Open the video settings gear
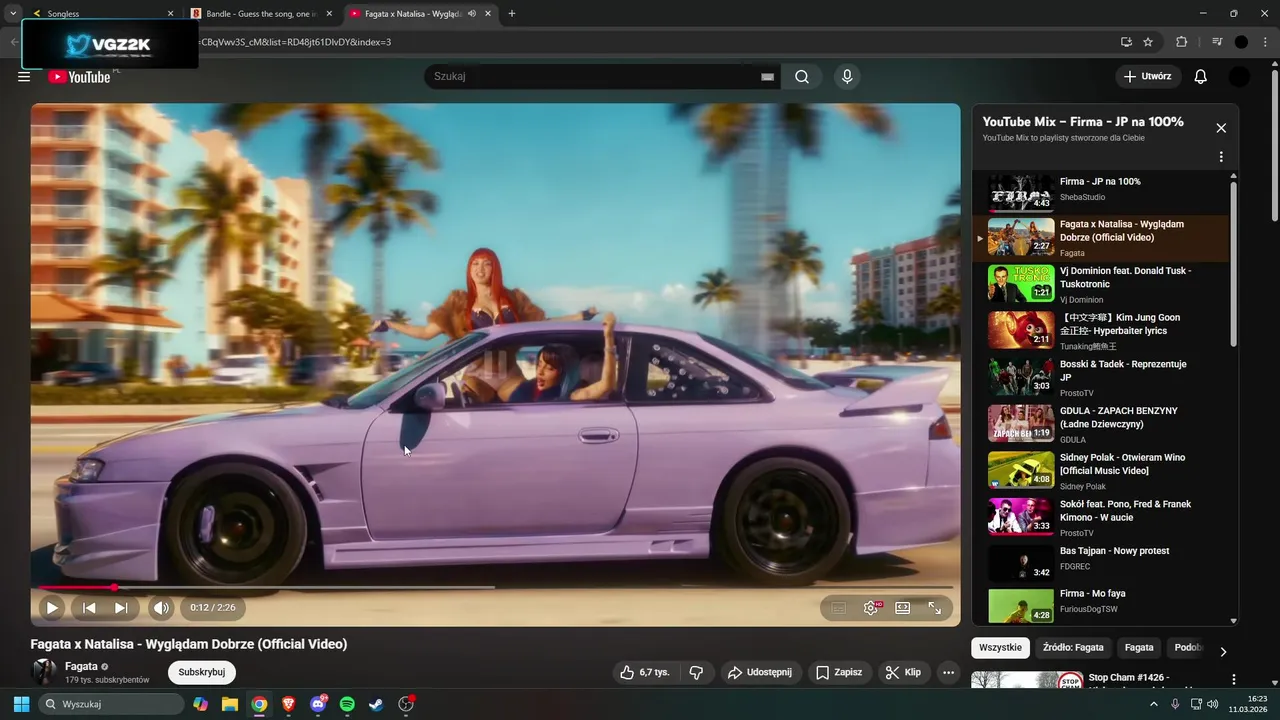 tap(871, 608)
